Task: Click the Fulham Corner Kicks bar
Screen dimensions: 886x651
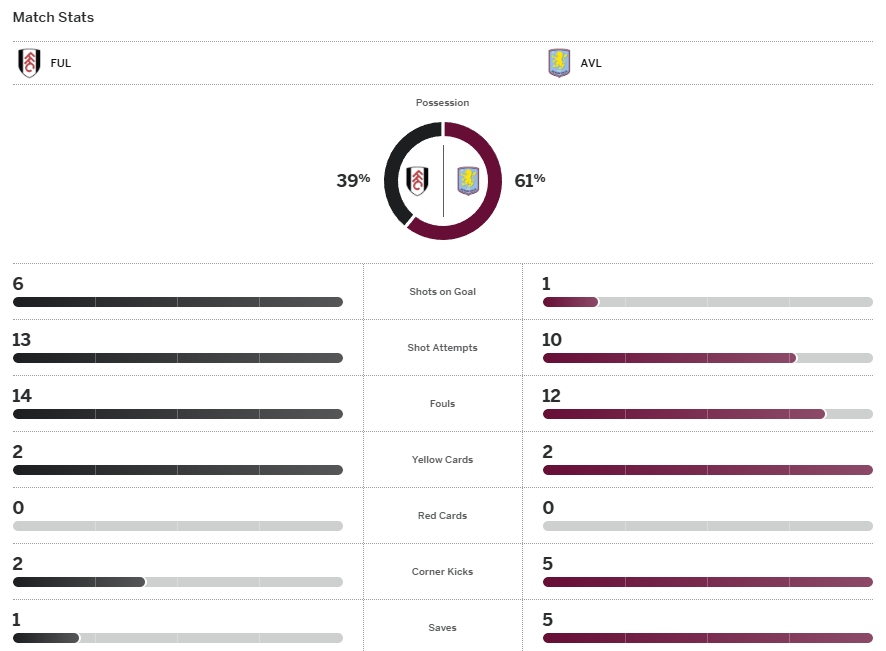Action: (178, 582)
